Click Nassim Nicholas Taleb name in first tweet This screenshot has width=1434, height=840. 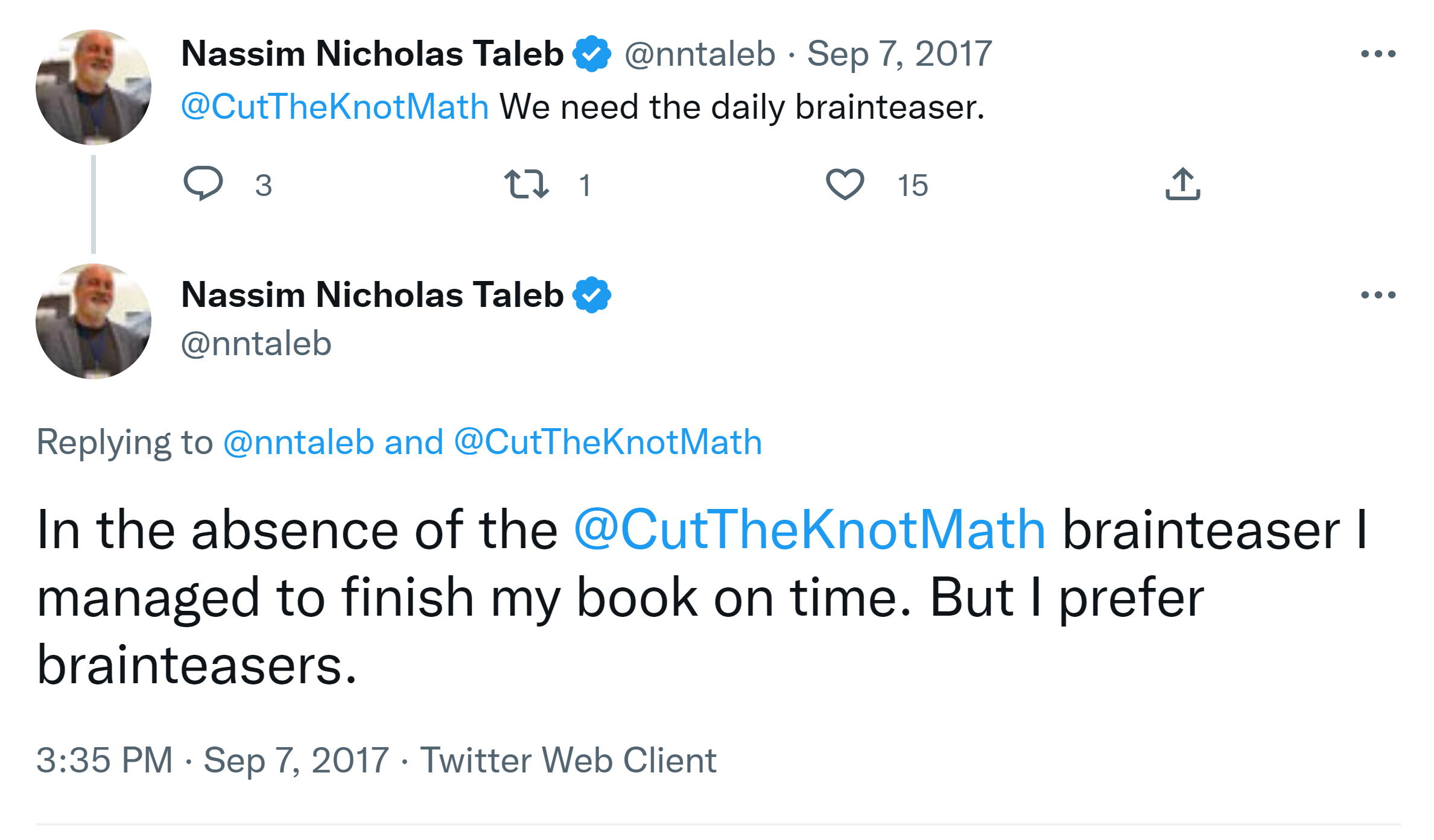click(x=372, y=54)
